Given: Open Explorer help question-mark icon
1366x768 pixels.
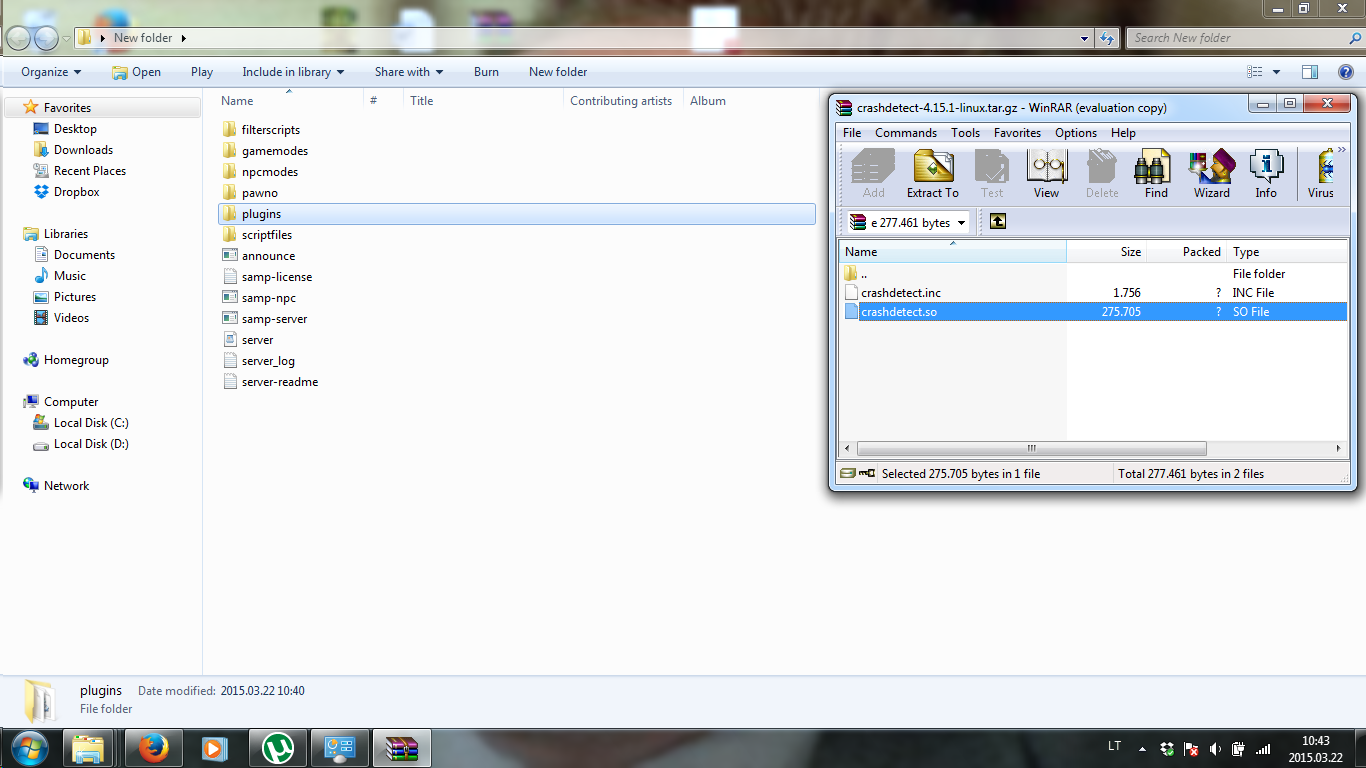Looking at the screenshot, I should (x=1346, y=72).
